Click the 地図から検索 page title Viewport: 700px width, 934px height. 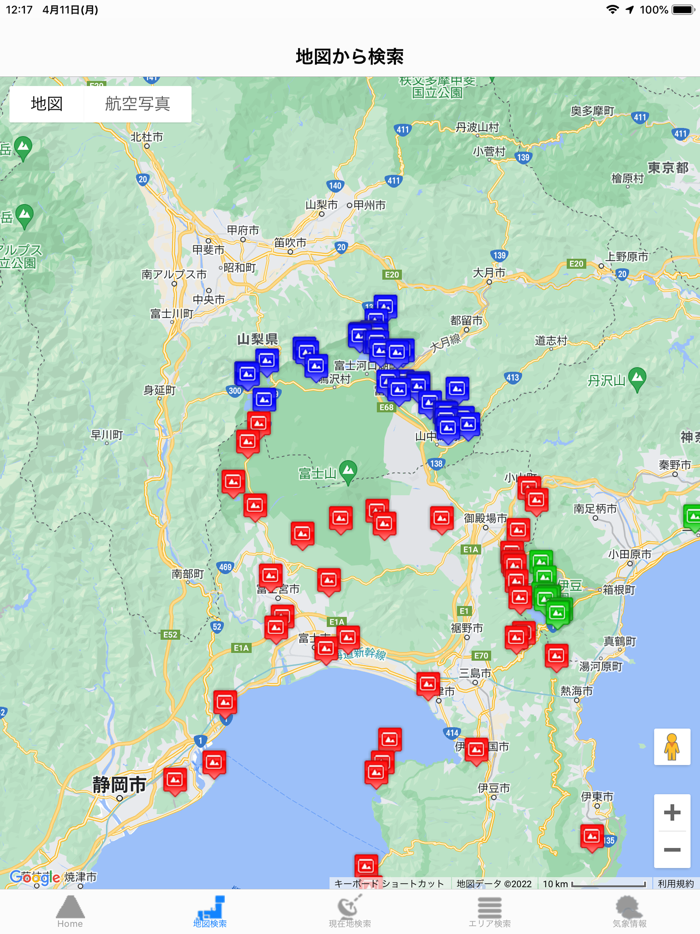point(350,57)
